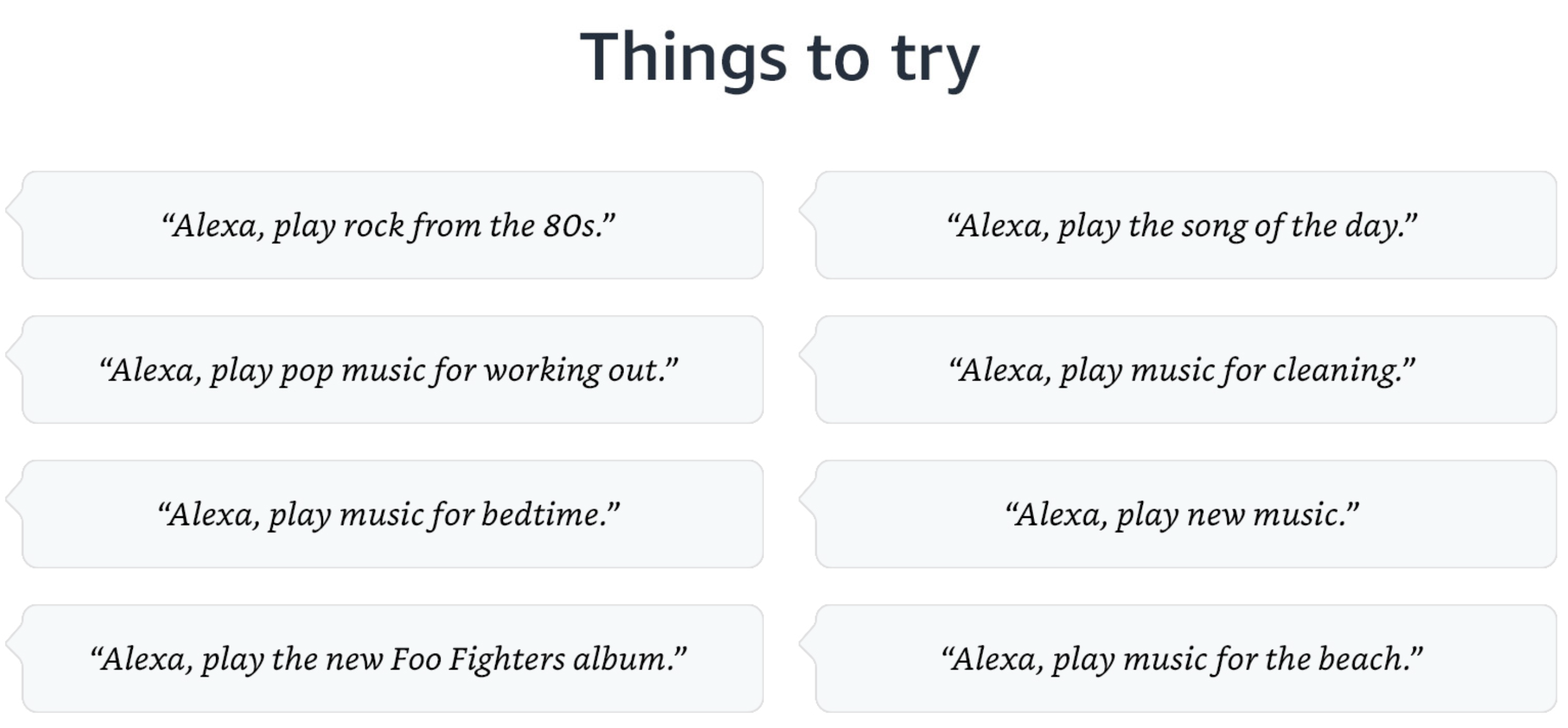
Task: Click the speech tail of the bedtime bubble
Action: (14, 498)
